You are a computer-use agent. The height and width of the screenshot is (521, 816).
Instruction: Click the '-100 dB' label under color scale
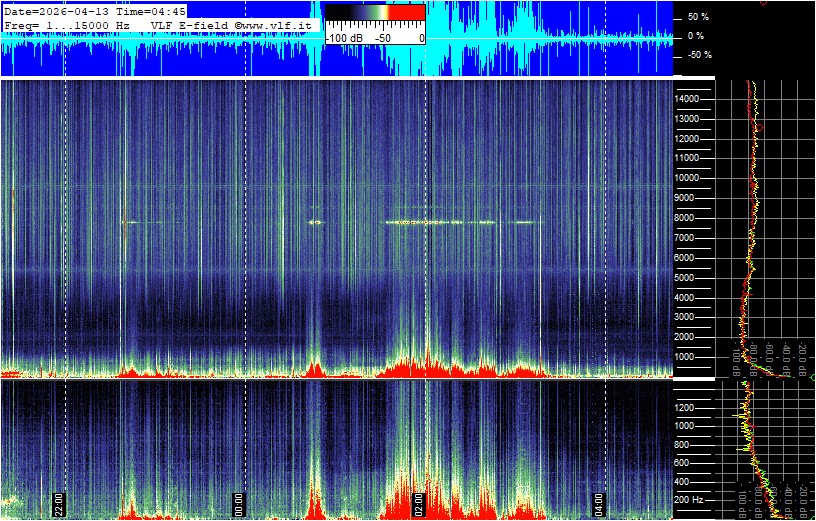point(344,39)
